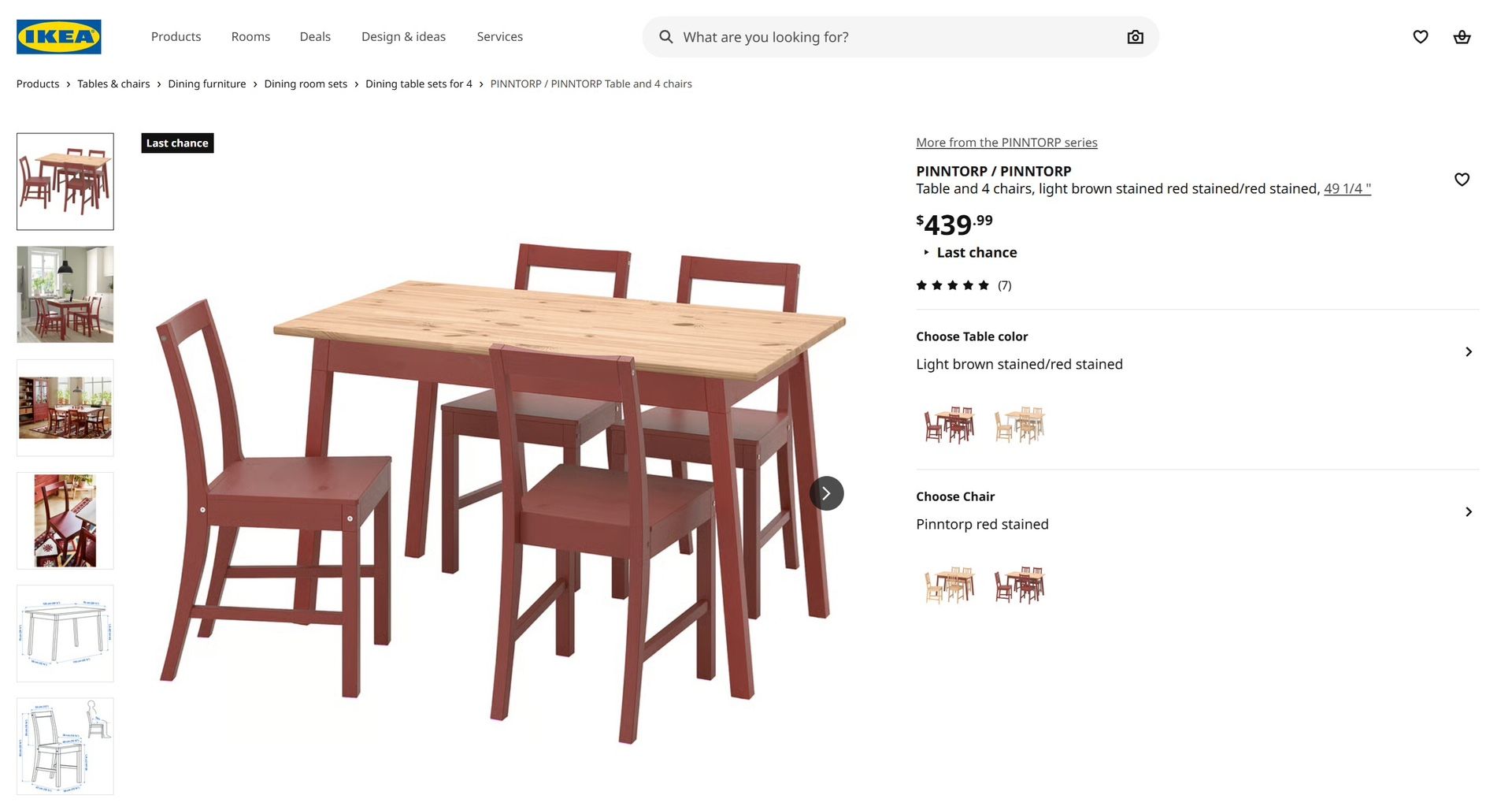Expand Choose Chair chevron
The height and width of the screenshot is (810, 1512).
tap(1468, 511)
